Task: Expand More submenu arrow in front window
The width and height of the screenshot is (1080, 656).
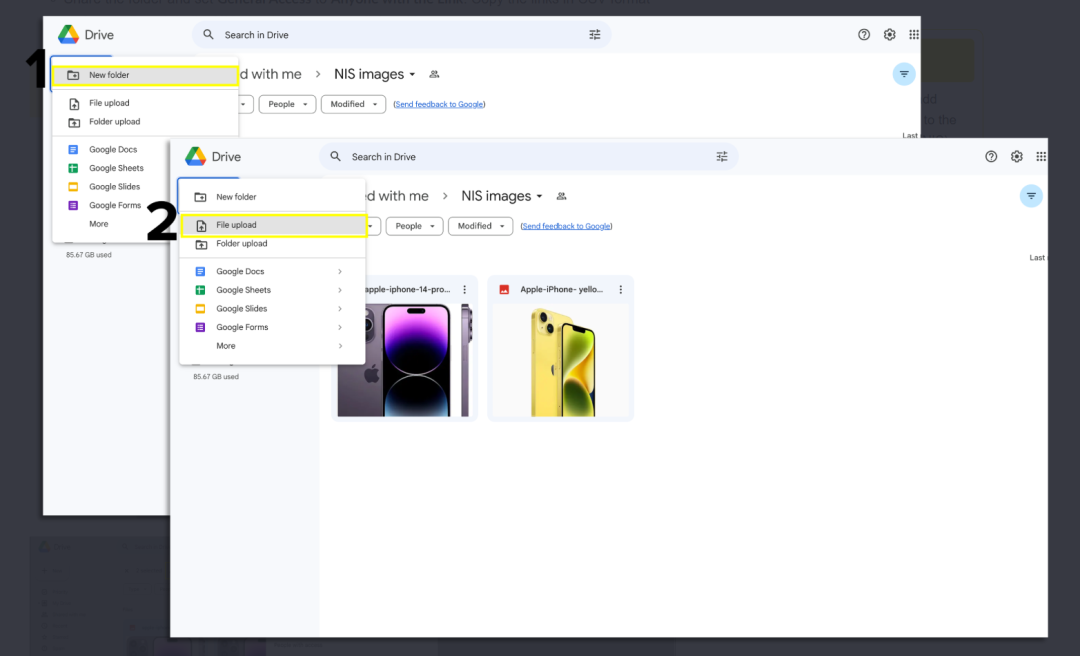Action: coord(340,346)
